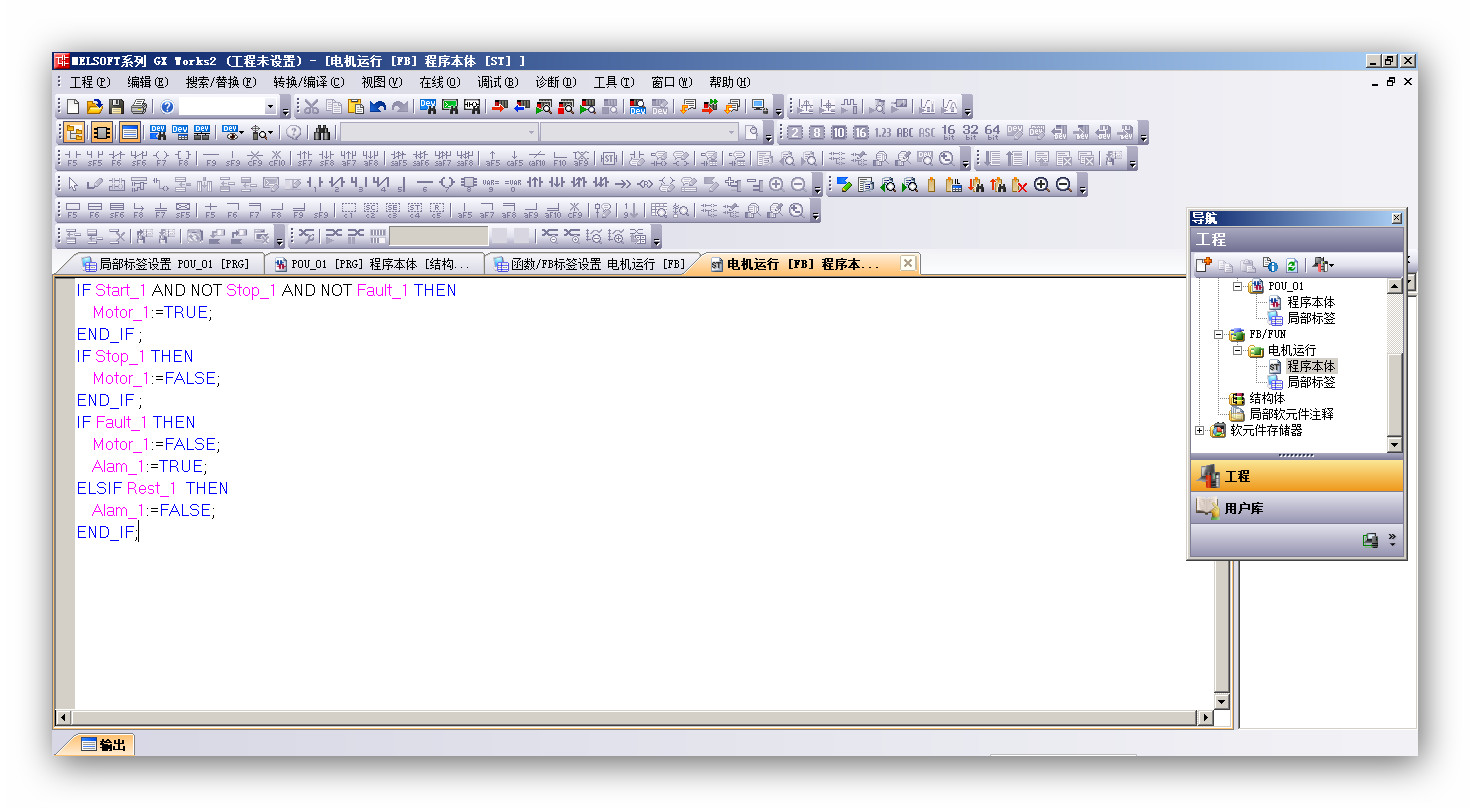Switch to 局部标签设置 POU_01 [PRG] tab
Screen dimensions: 1470x808
pos(165,264)
